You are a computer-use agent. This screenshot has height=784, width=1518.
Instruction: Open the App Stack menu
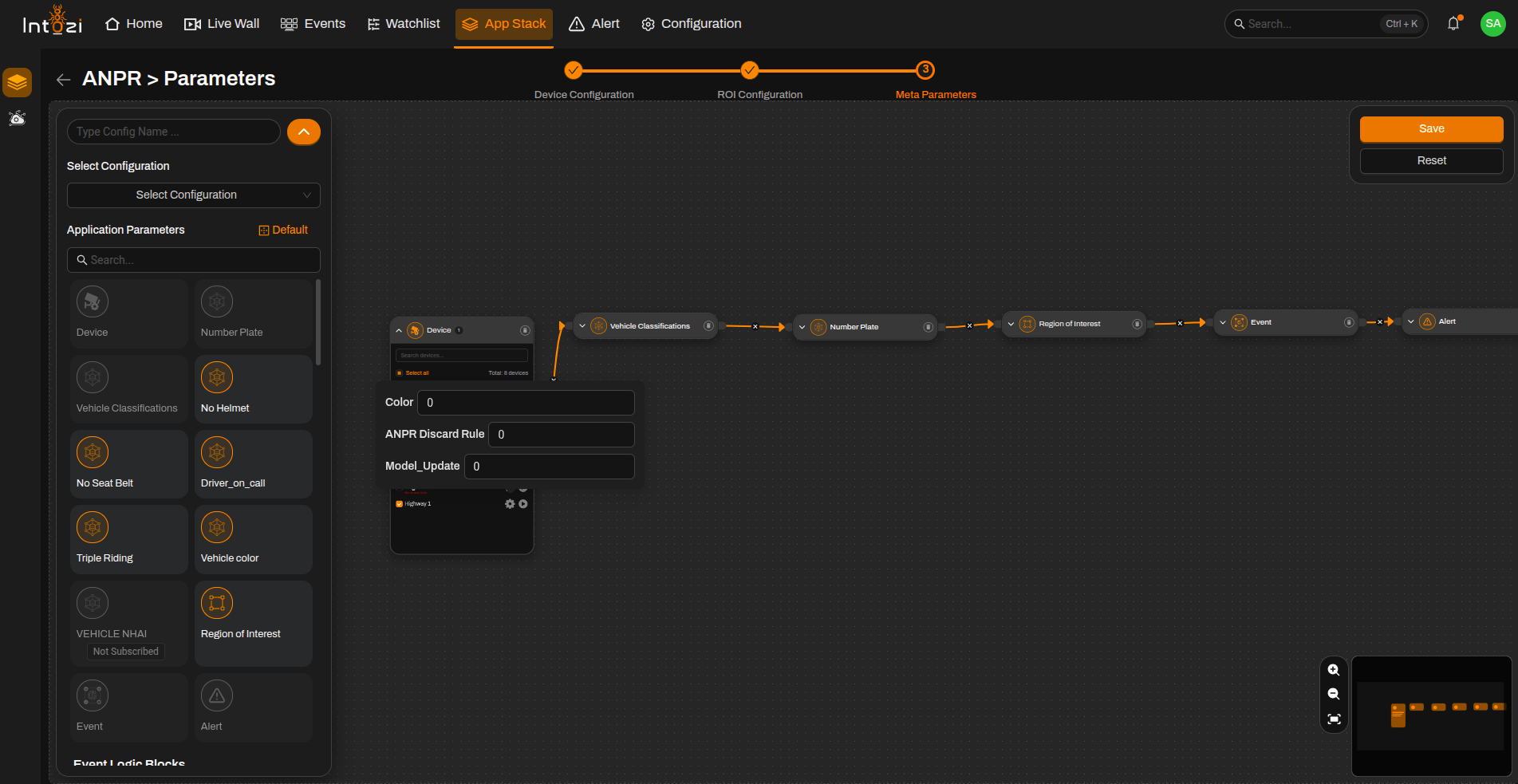(x=504, y=24)
